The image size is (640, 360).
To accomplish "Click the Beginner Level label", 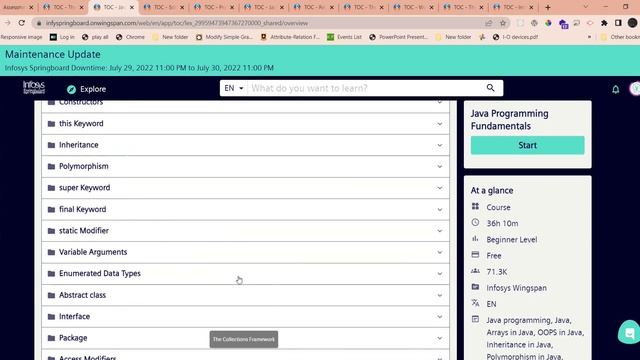I will 511,240.
